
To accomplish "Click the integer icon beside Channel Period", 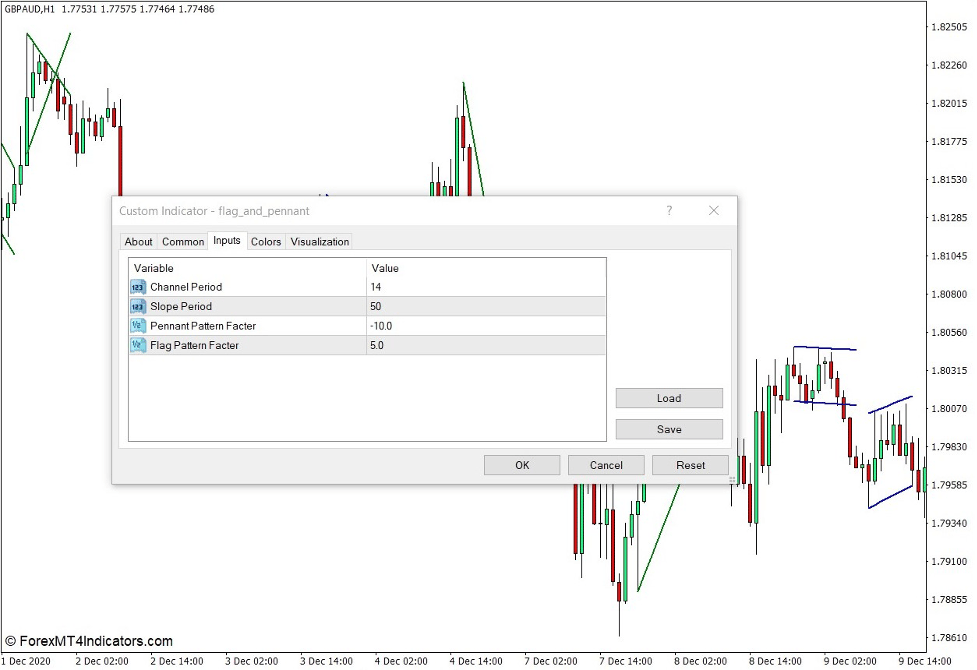I will [x=137, y=287].
